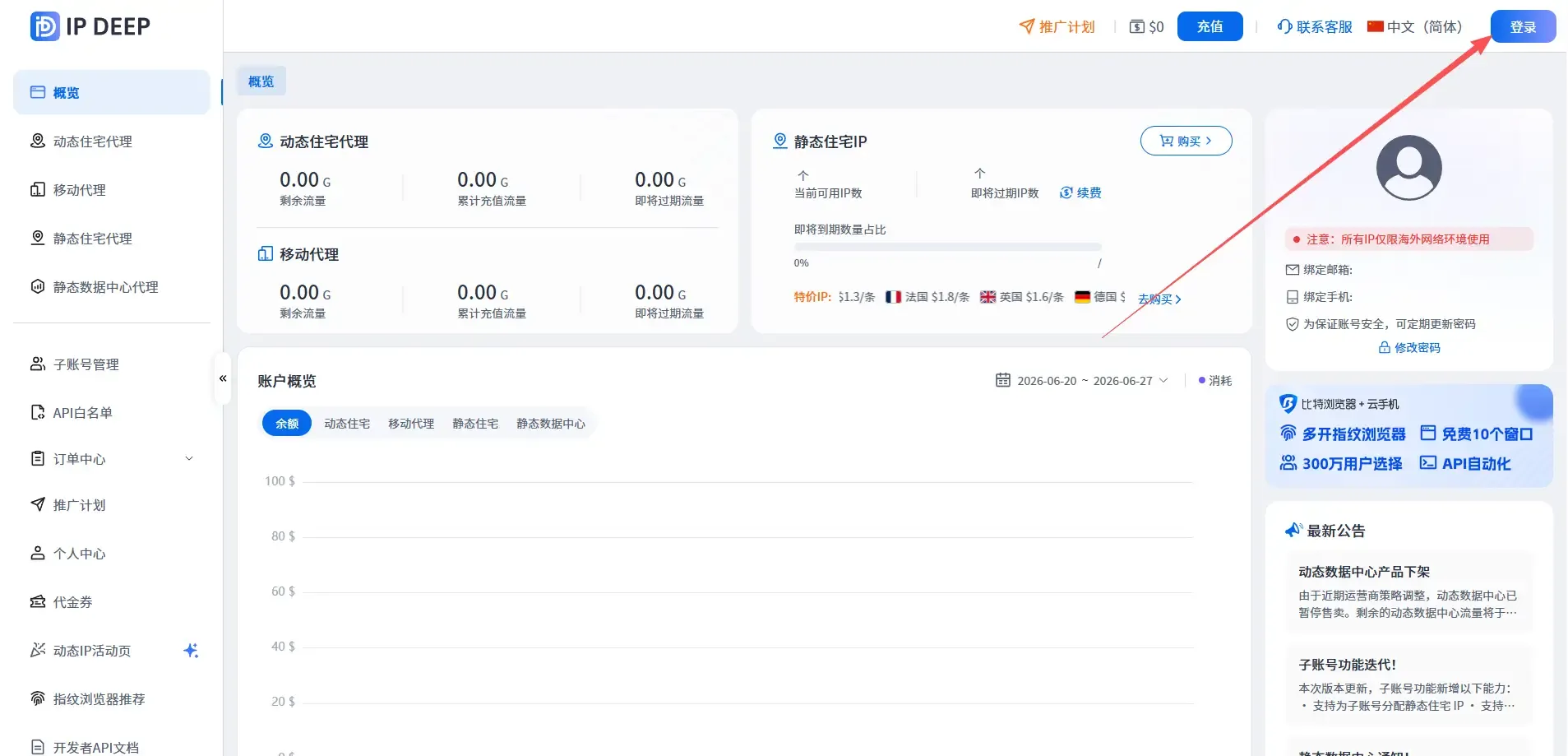The height and width of the screenshot is (756, 1568).
Task: Collapse the sidebar with double-arrow handle
Action: [223, 378]
